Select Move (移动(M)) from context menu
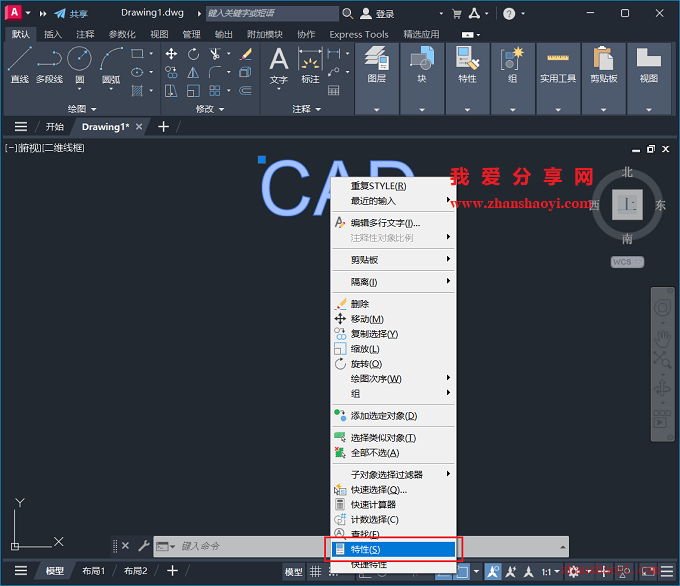Viewport: 680px width, 586px height. pyautogui.click(x=393, y=319)
